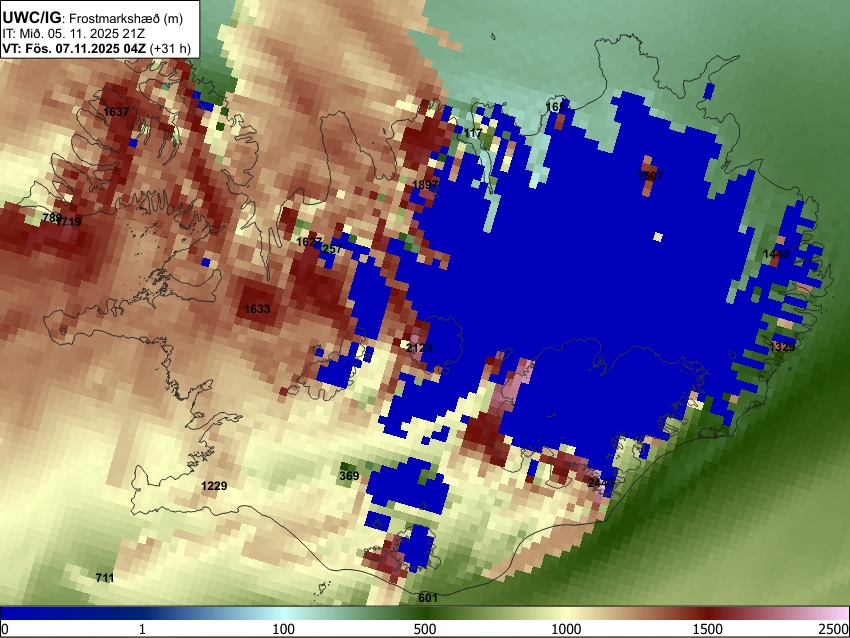This screenshot has width=850, height=638.
Task: Click the map value 1719
Action: coord(69,222)
